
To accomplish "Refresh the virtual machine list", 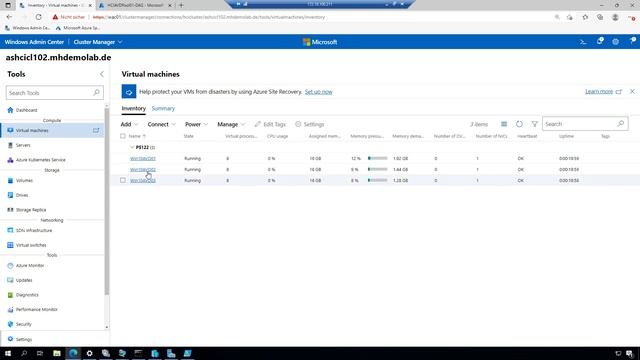I will (519, 124).
